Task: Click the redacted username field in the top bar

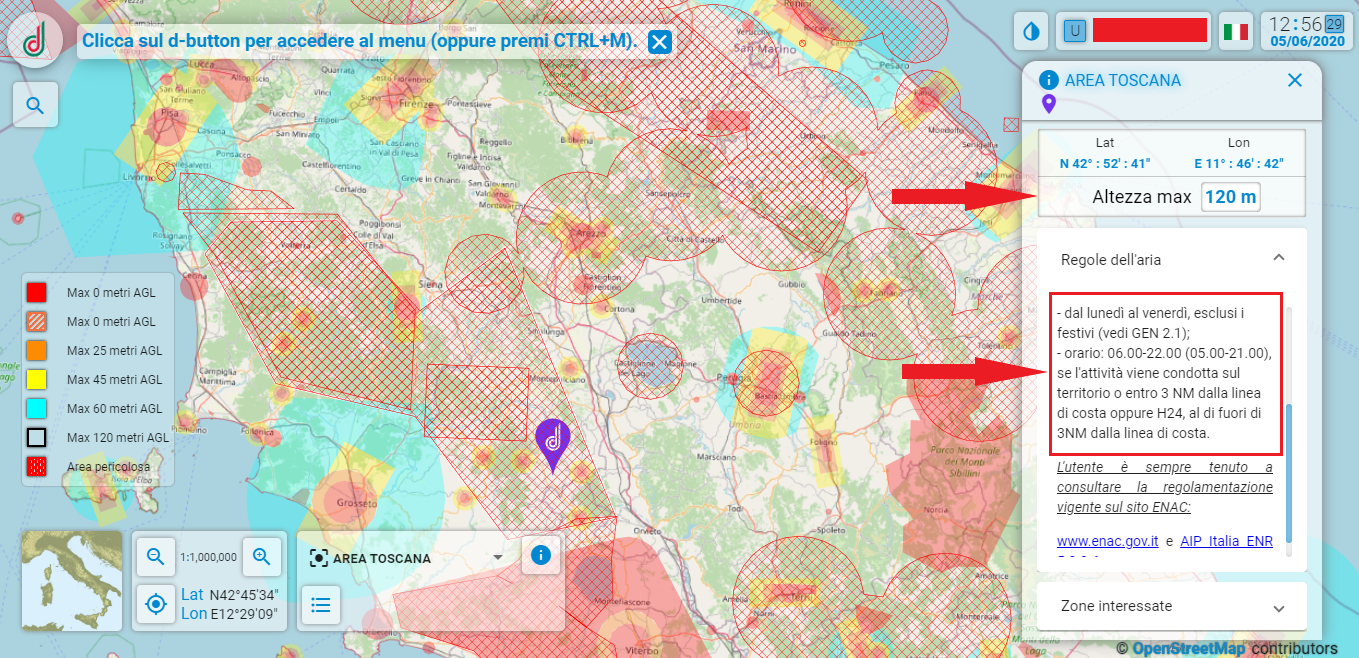Action: [x=1149, y=30]
